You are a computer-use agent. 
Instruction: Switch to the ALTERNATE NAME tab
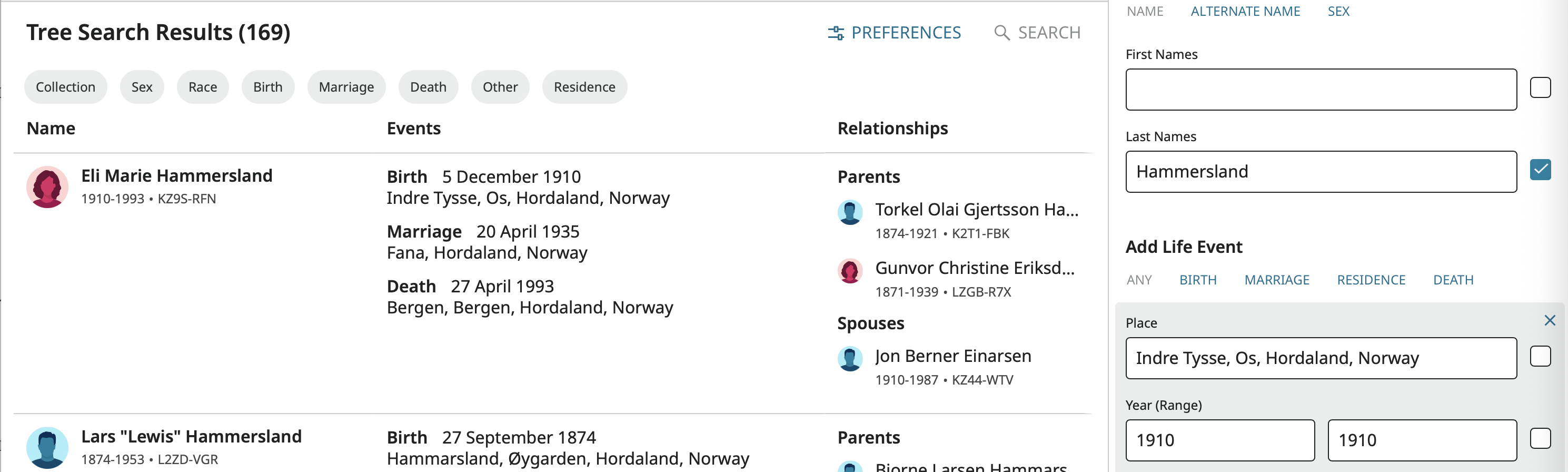[x=1245, y=11]
